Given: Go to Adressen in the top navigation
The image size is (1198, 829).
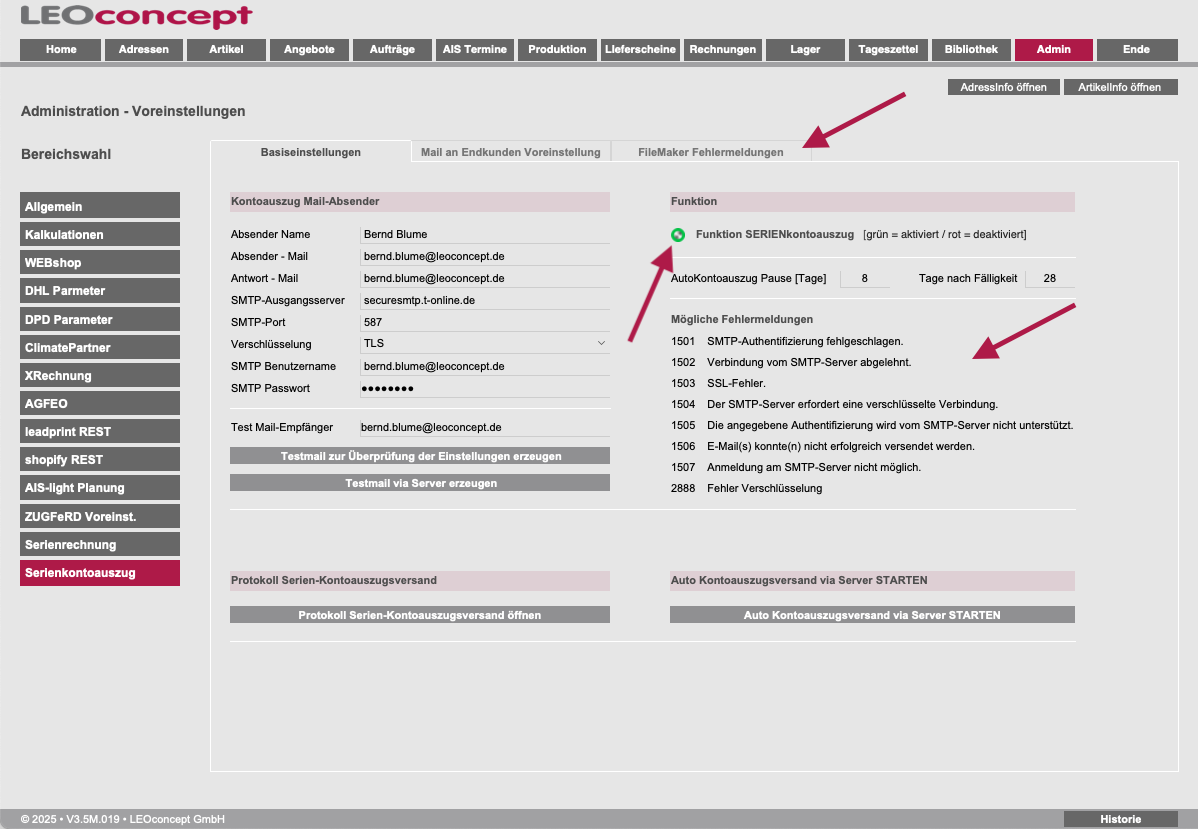Looking at the screenshot, I should [x=143, y=50].
